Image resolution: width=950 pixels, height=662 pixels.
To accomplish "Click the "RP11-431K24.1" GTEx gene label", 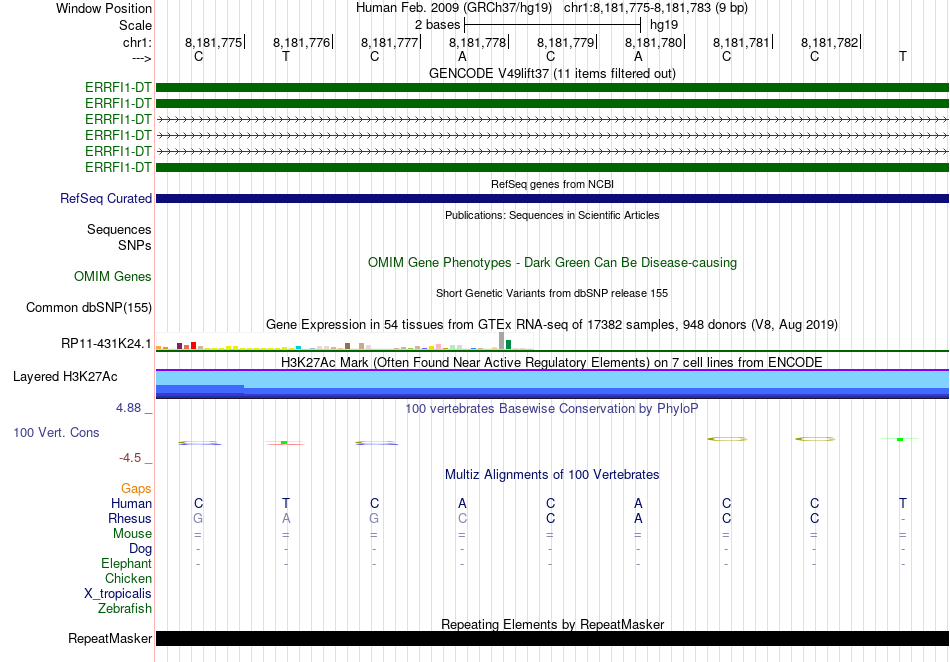I will [106, 344].
